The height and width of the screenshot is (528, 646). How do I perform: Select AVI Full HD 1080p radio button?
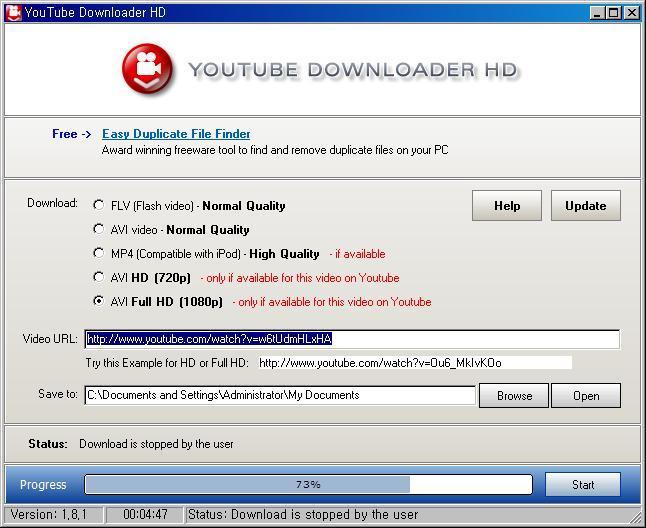98,301
